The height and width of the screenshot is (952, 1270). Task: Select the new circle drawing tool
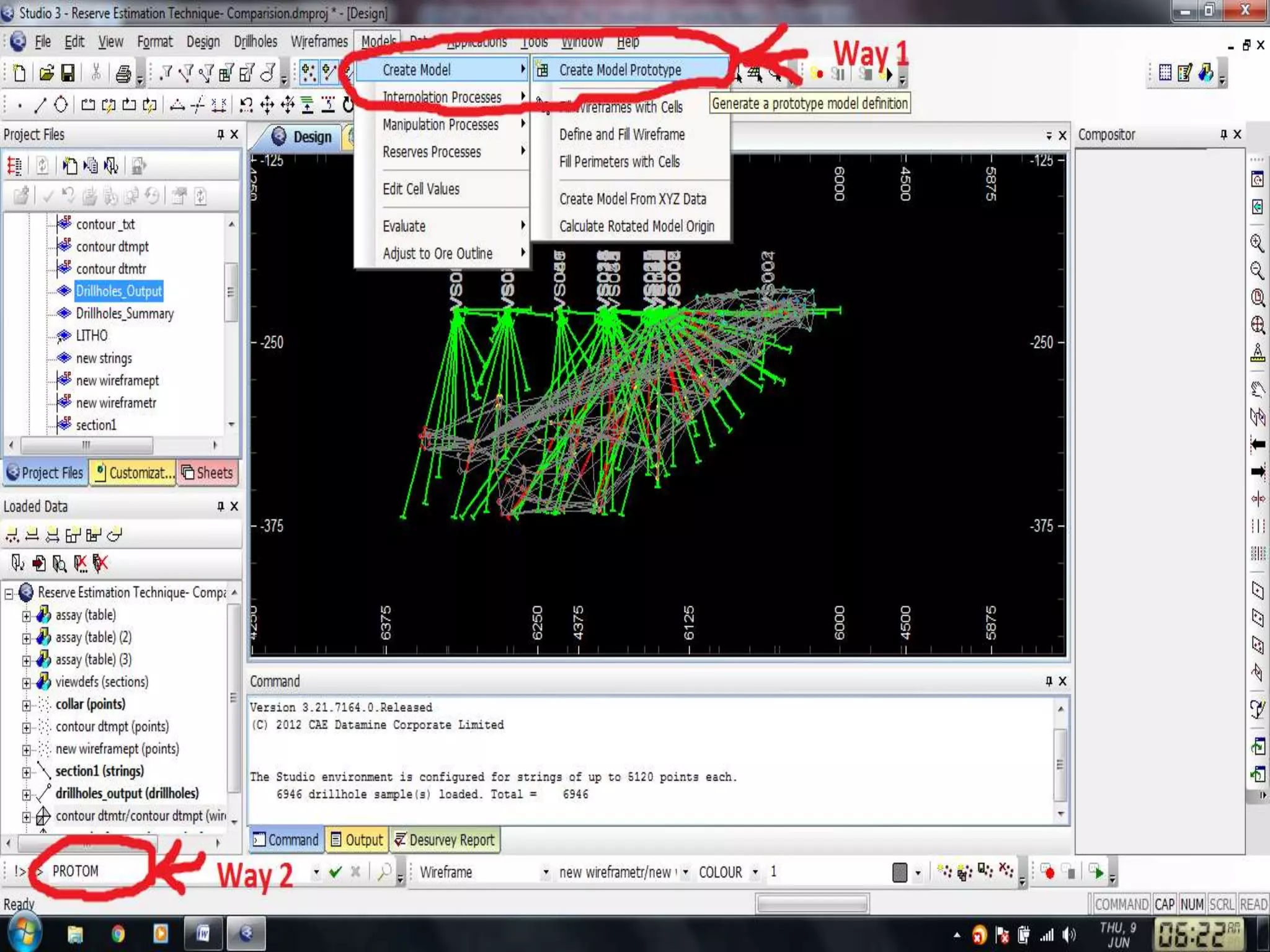click(61, 105)
